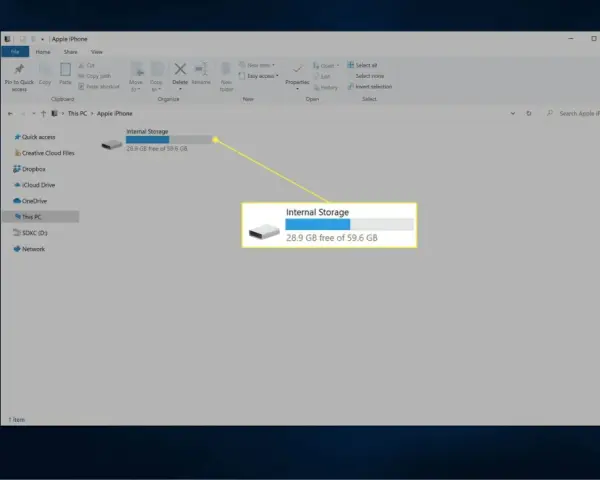The width and height of the screenshot is (600, 480).
Task: Open Creative Cloud Files in the sidebar
Action: 44,153
